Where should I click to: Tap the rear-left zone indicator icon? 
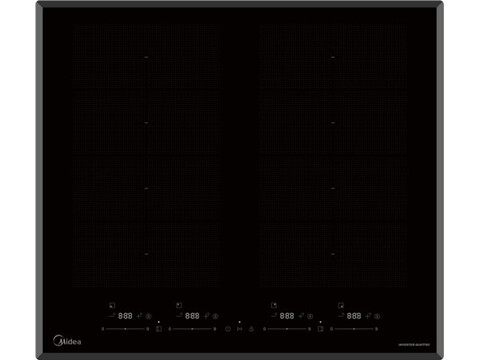(x=179, y=305)
